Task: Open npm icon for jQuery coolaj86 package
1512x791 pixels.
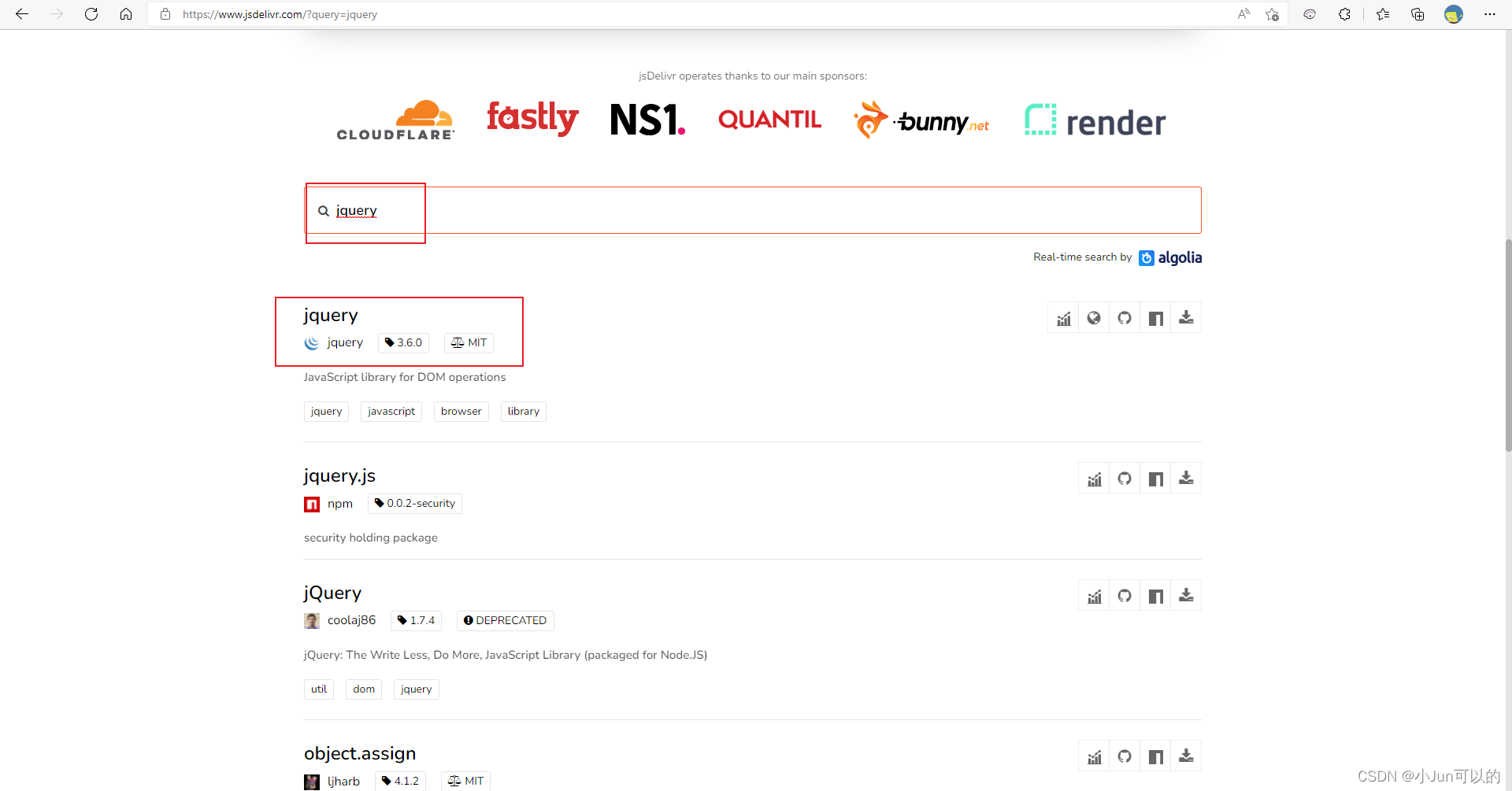Action: coord(1155,596)
